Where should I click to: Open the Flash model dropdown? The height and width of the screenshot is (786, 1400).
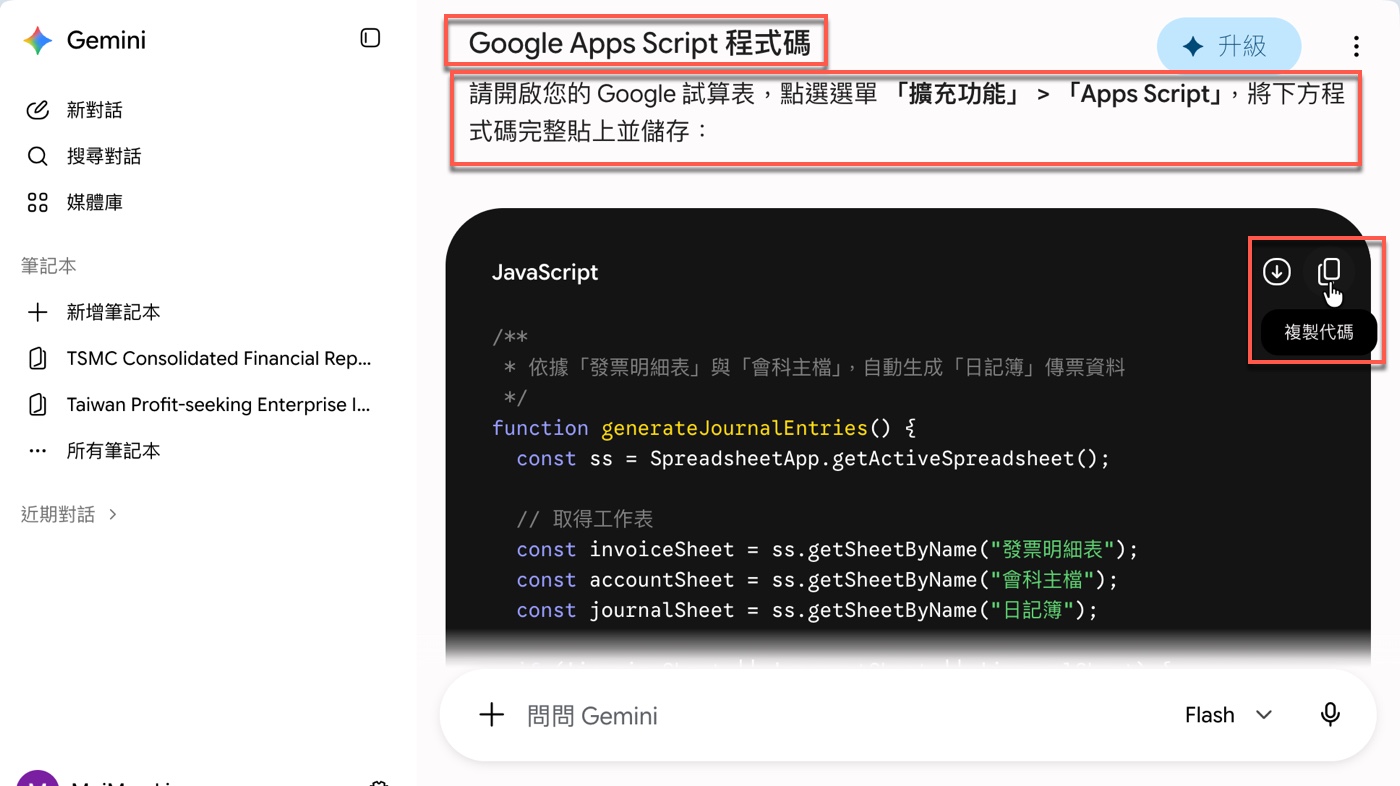pos(1229,715)
